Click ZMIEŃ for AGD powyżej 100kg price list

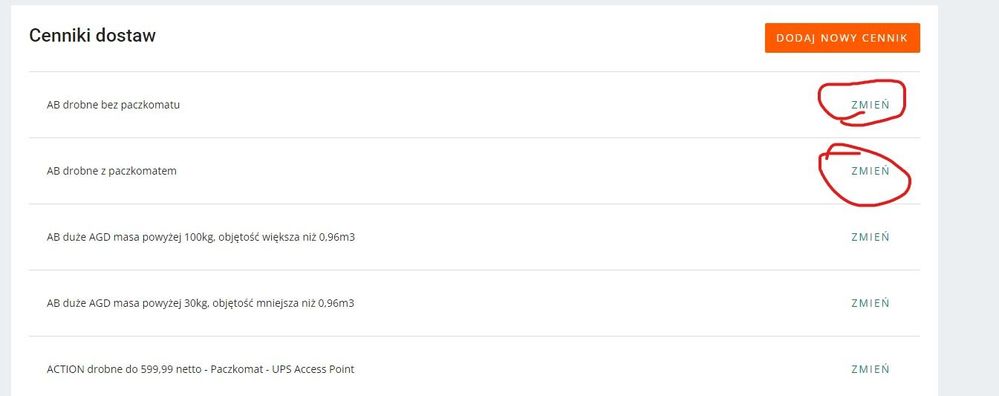coord(870,237)
